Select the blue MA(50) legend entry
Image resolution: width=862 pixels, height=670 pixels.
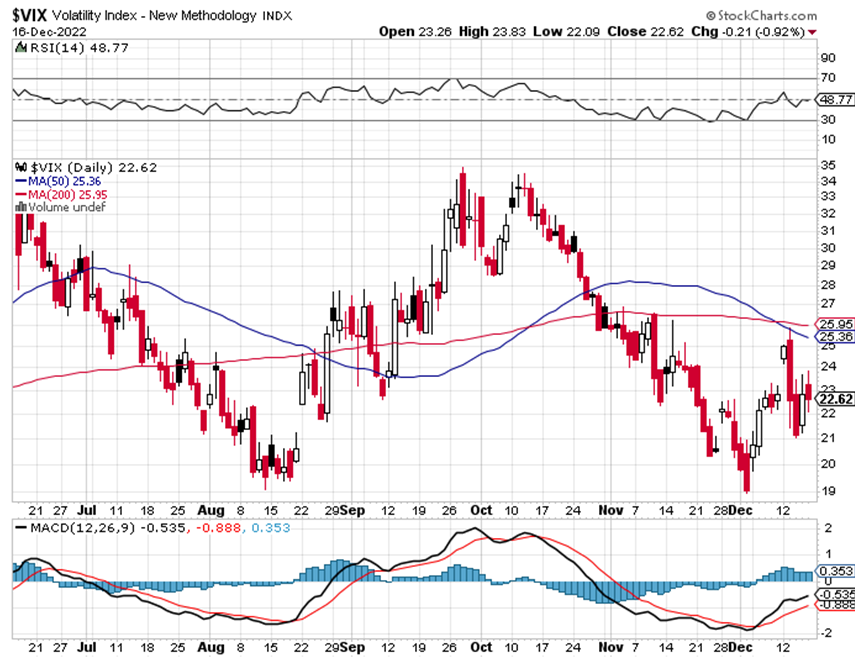point(52,182)
